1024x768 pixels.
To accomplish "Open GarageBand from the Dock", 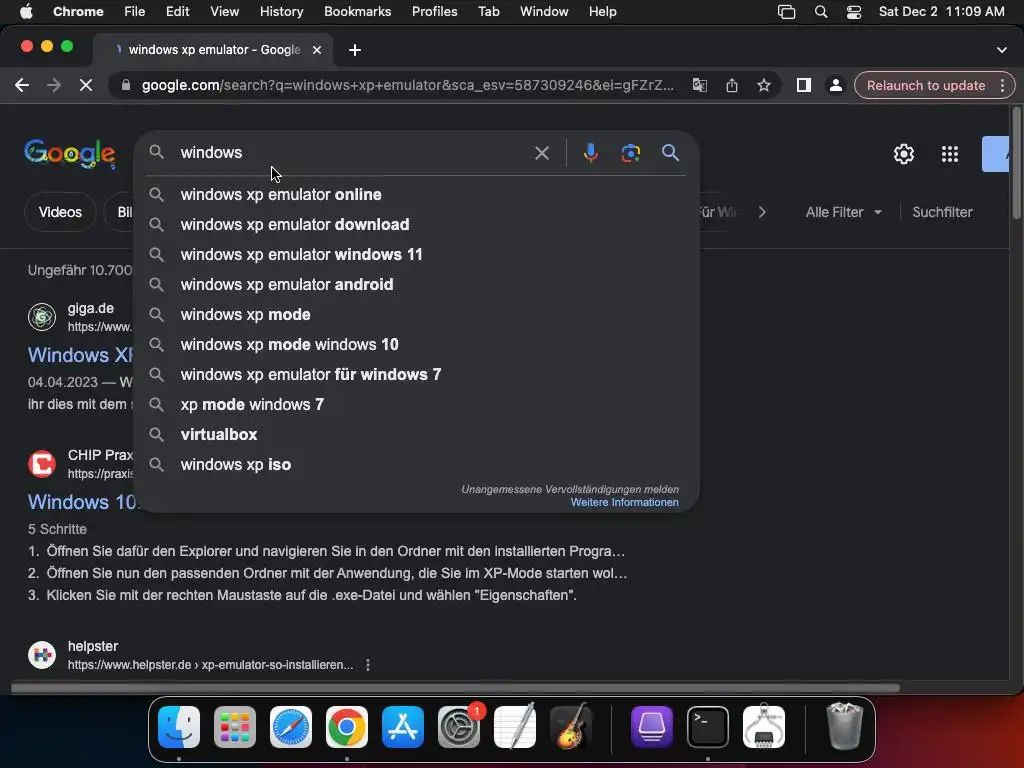I will tap(571, 727).
